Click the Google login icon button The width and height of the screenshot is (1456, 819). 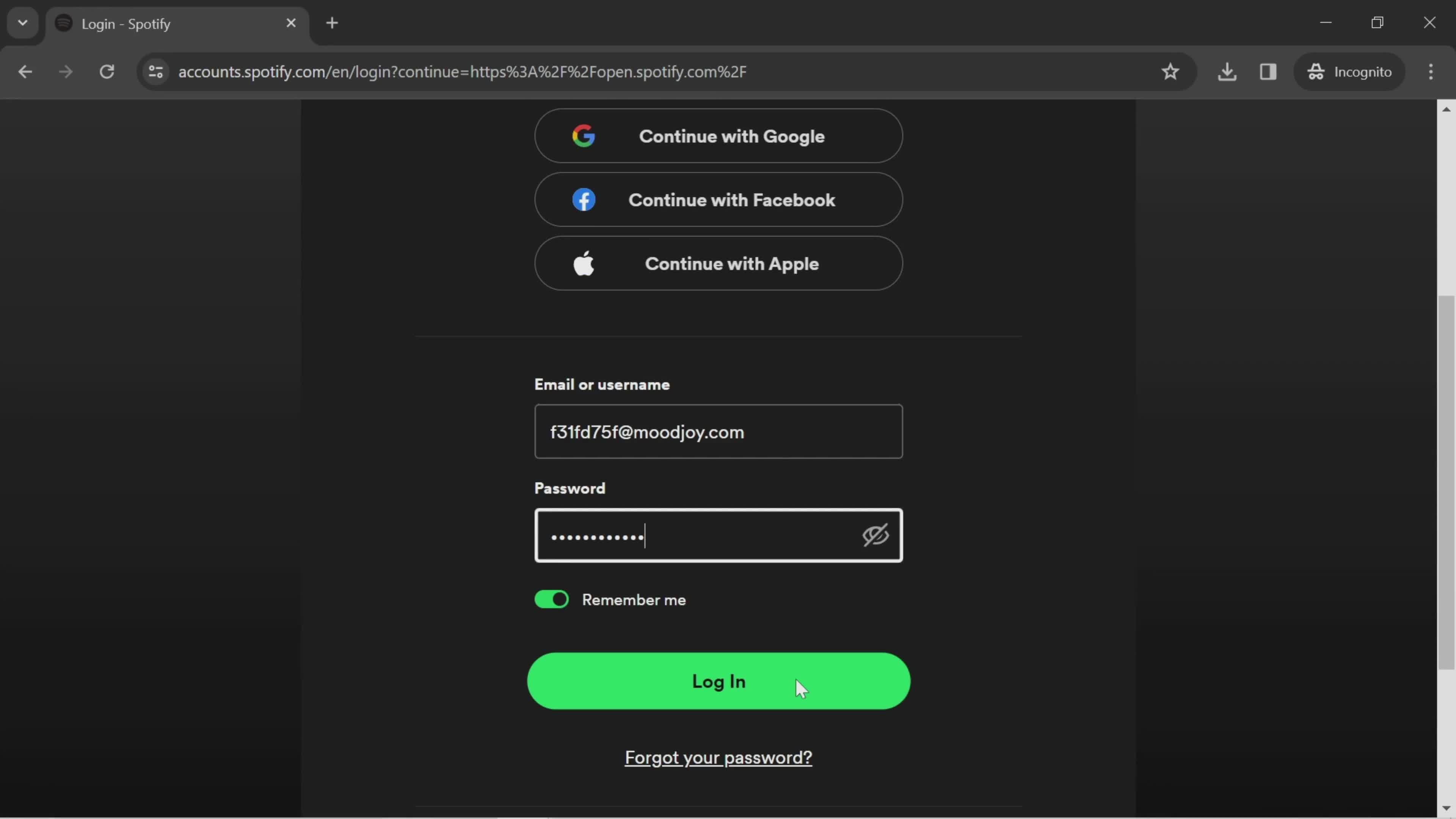(583, 136)
